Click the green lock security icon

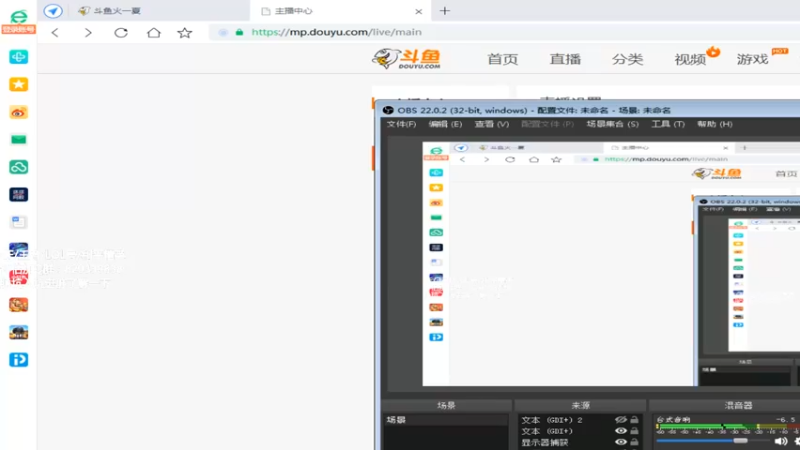[239, 32]
